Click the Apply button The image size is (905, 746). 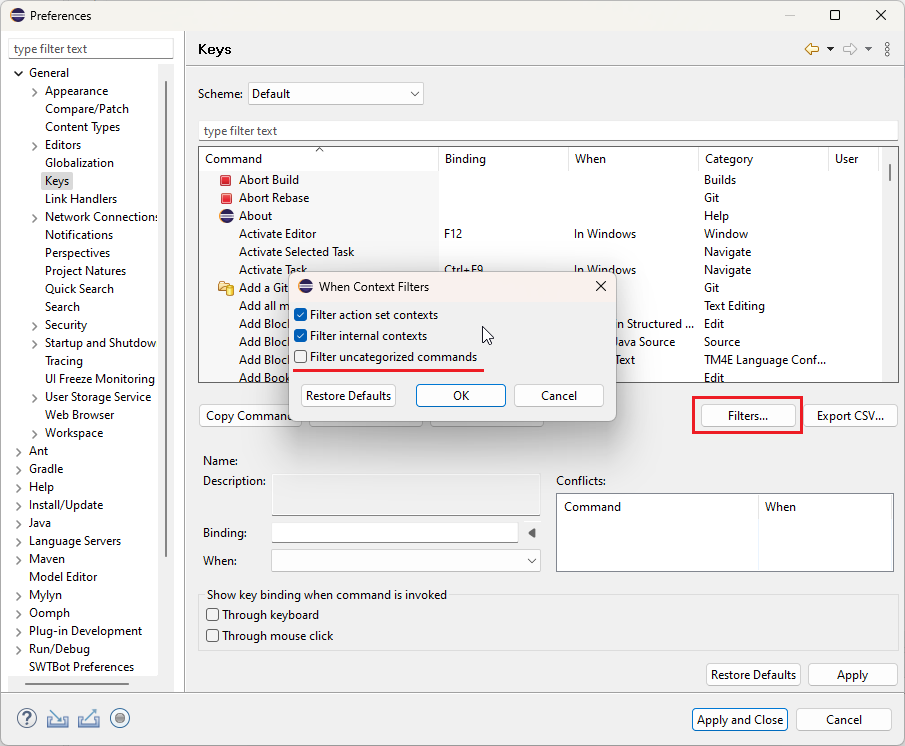tap(852, 674)
